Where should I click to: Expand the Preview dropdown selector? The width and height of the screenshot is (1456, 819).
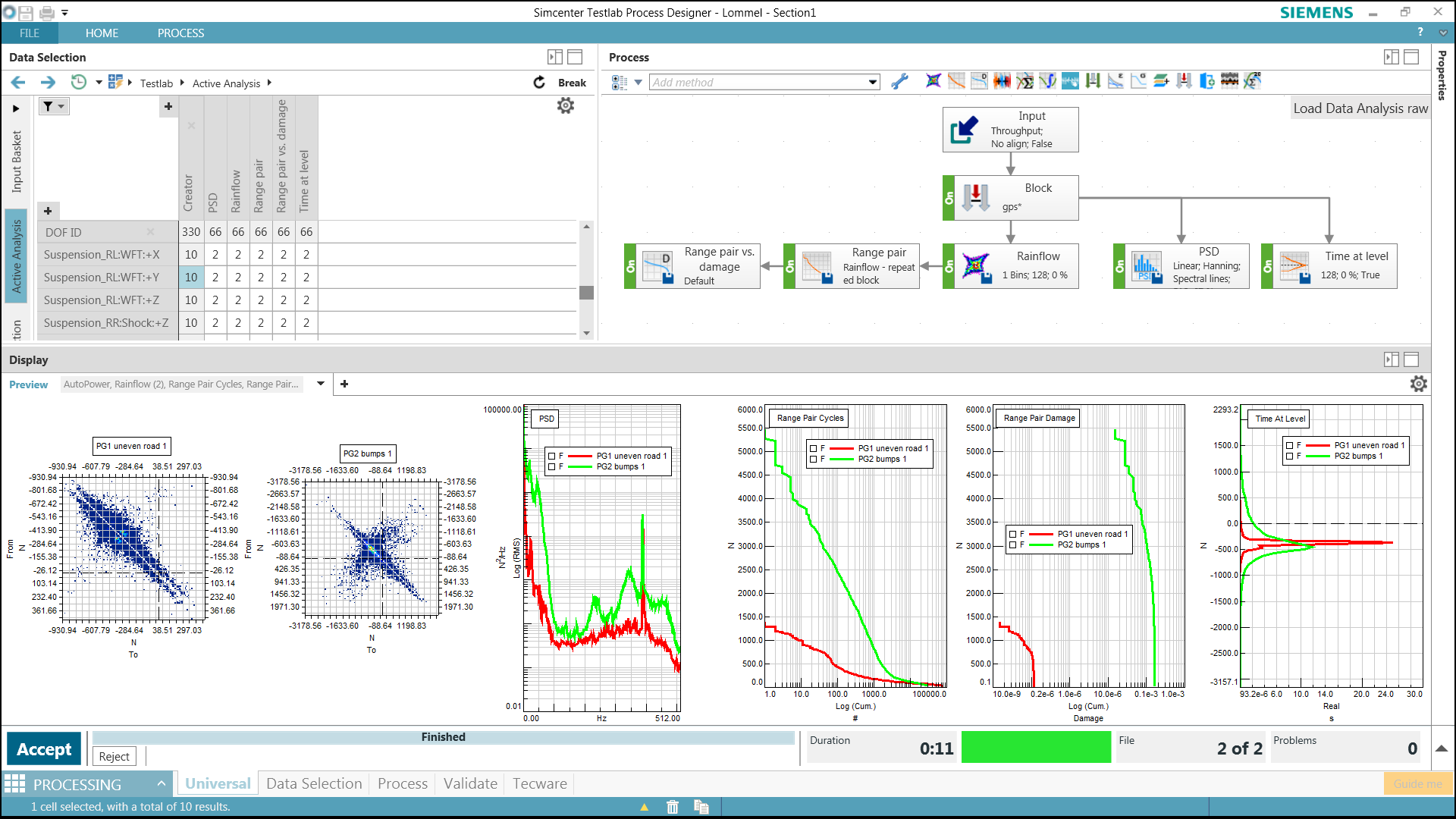tap(320, 383)
